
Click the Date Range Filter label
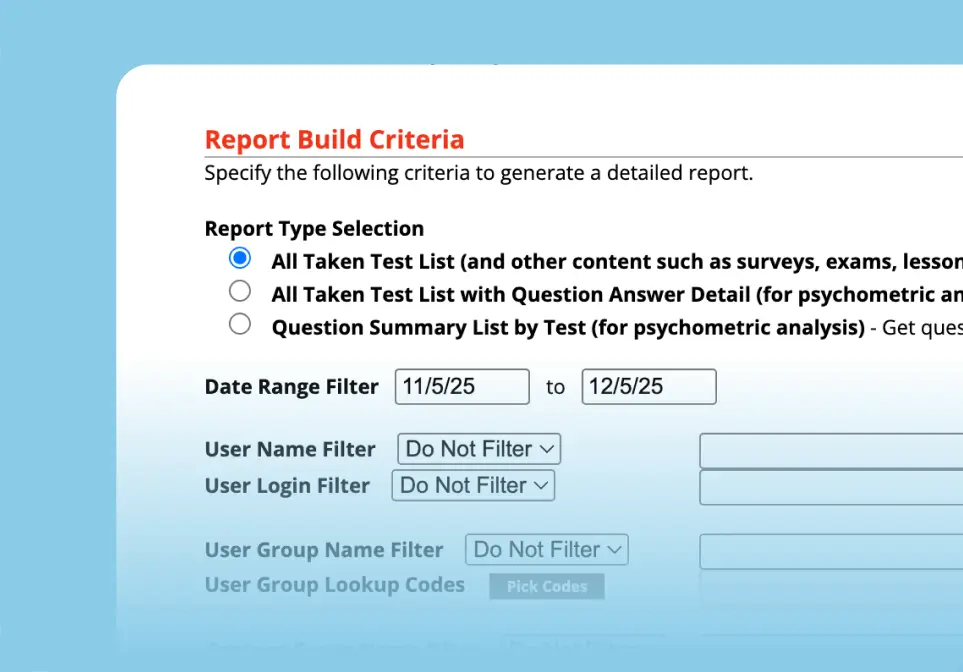291,386
